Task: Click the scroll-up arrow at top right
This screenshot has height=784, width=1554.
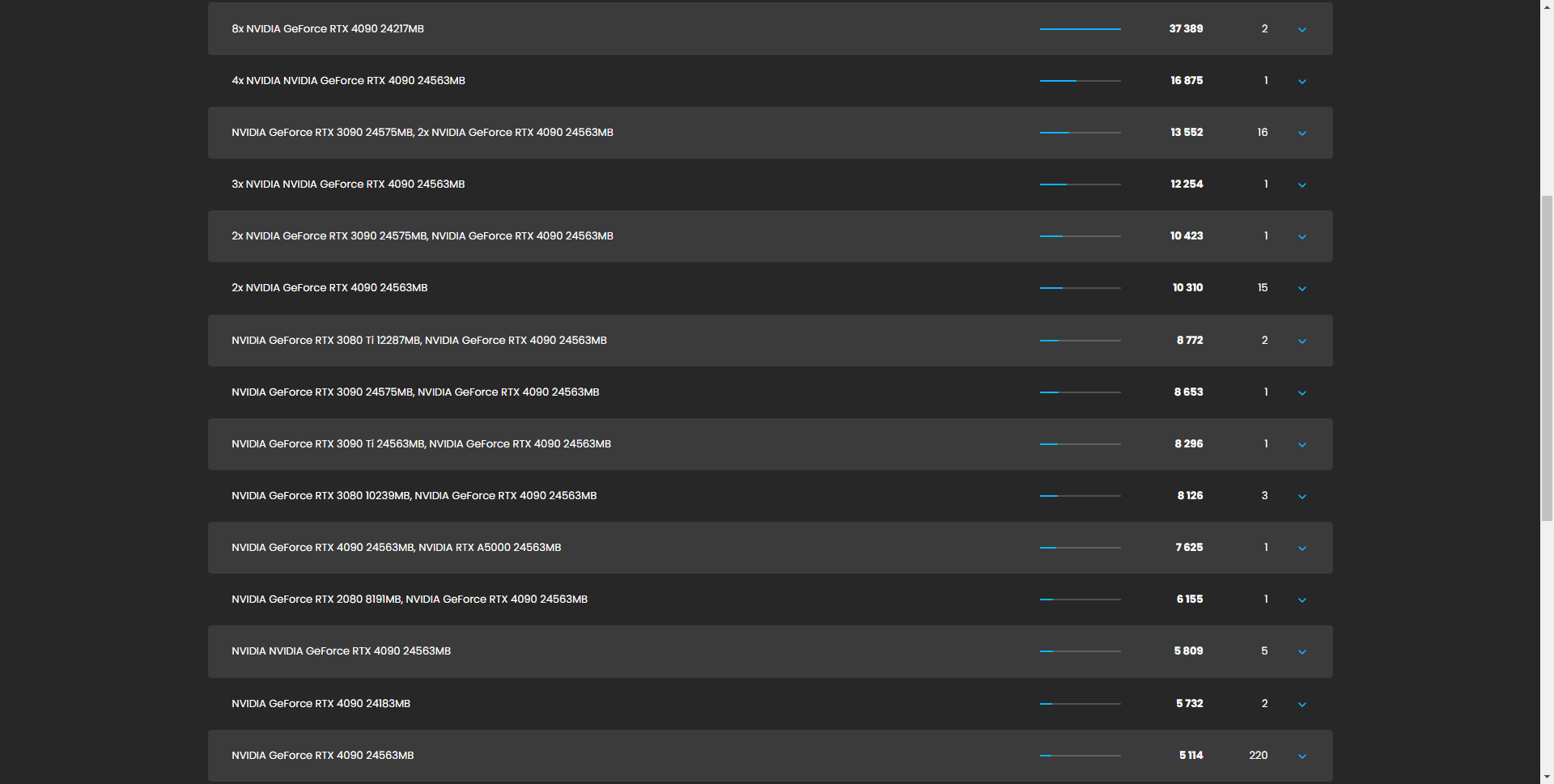Action: click(1547, 6)
